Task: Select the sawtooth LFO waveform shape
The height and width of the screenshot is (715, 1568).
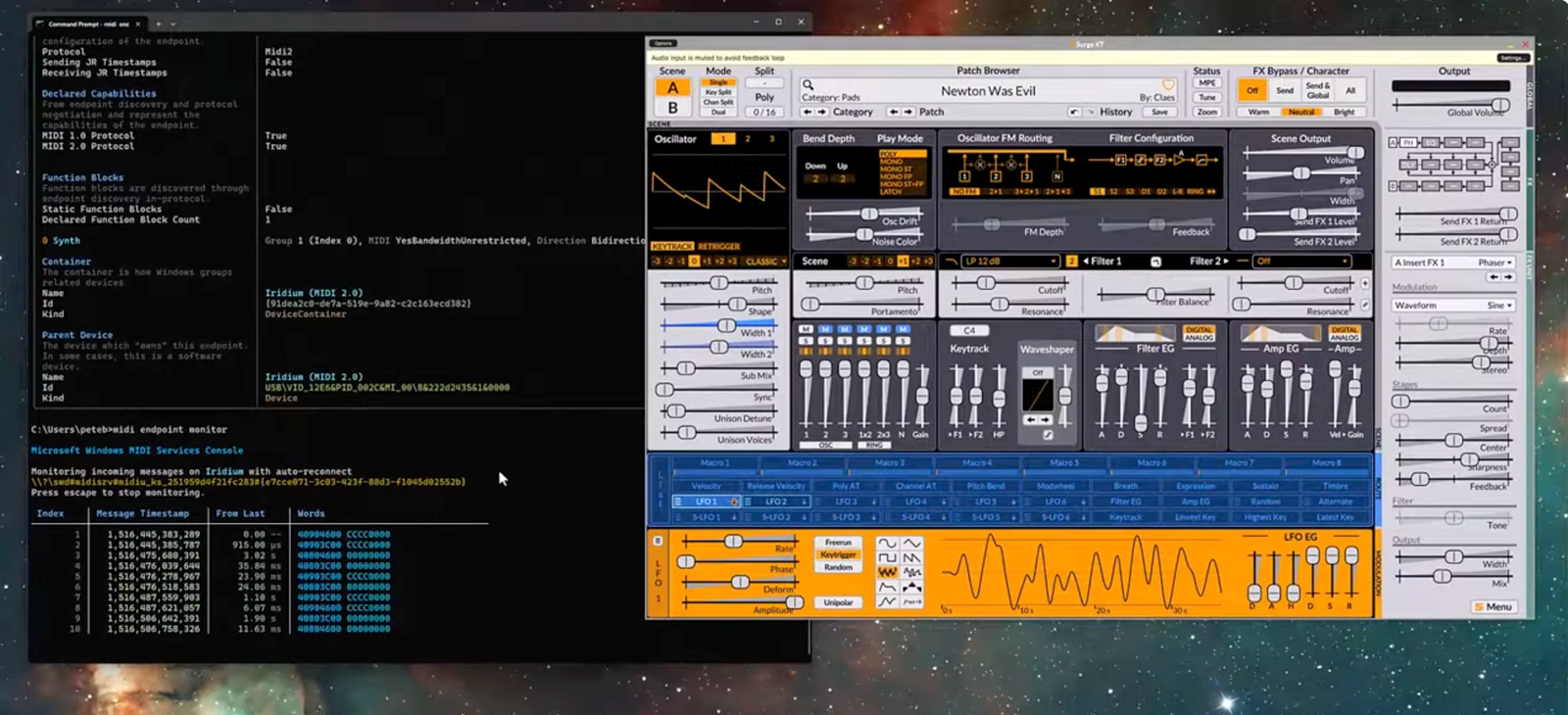Action: click(x=912, y=557)
